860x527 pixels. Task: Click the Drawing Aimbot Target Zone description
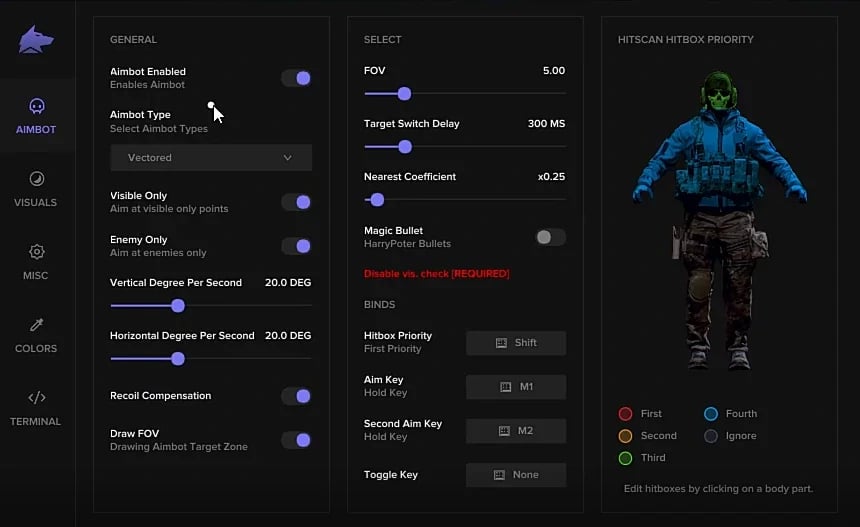(179, 446)
